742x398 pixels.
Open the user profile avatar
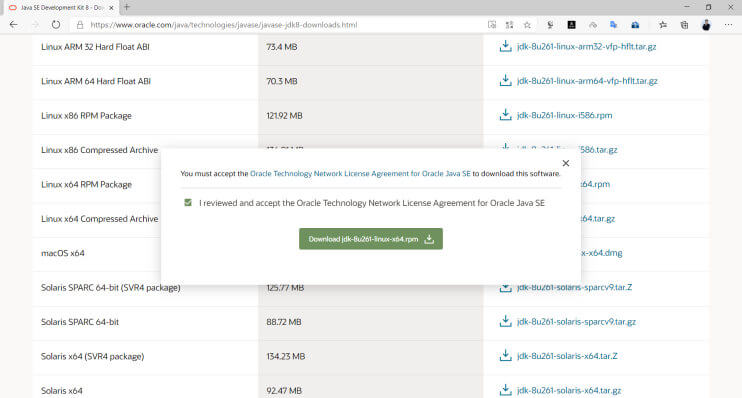[706, 25]
